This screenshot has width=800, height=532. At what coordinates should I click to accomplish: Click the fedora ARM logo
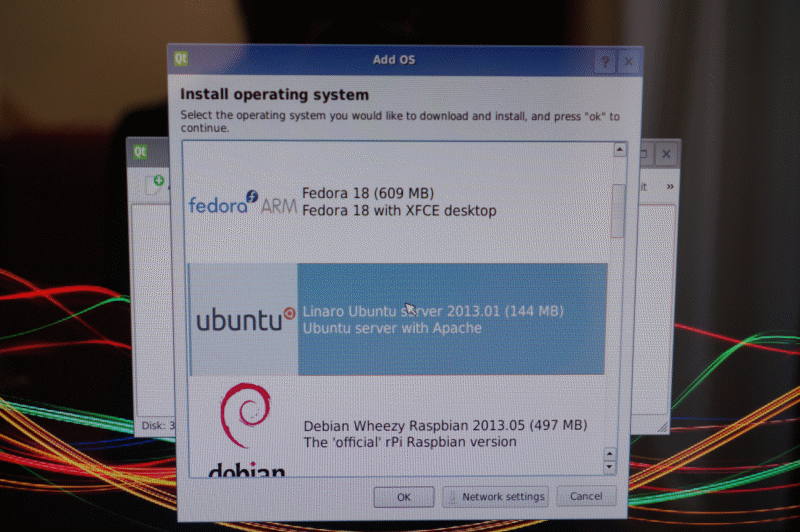click(x=242, y=202)
